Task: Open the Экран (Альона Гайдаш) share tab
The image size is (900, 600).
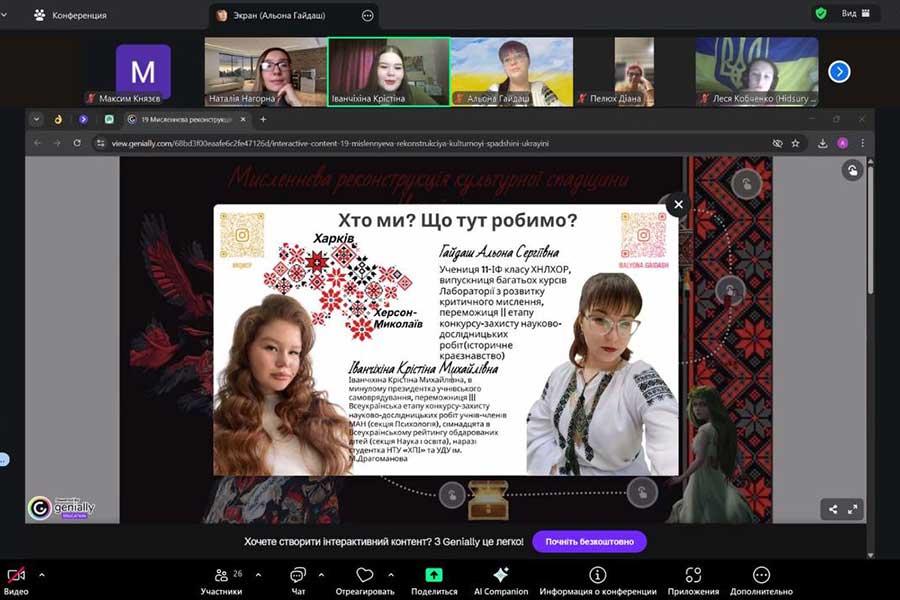Action: click(278, 16)
